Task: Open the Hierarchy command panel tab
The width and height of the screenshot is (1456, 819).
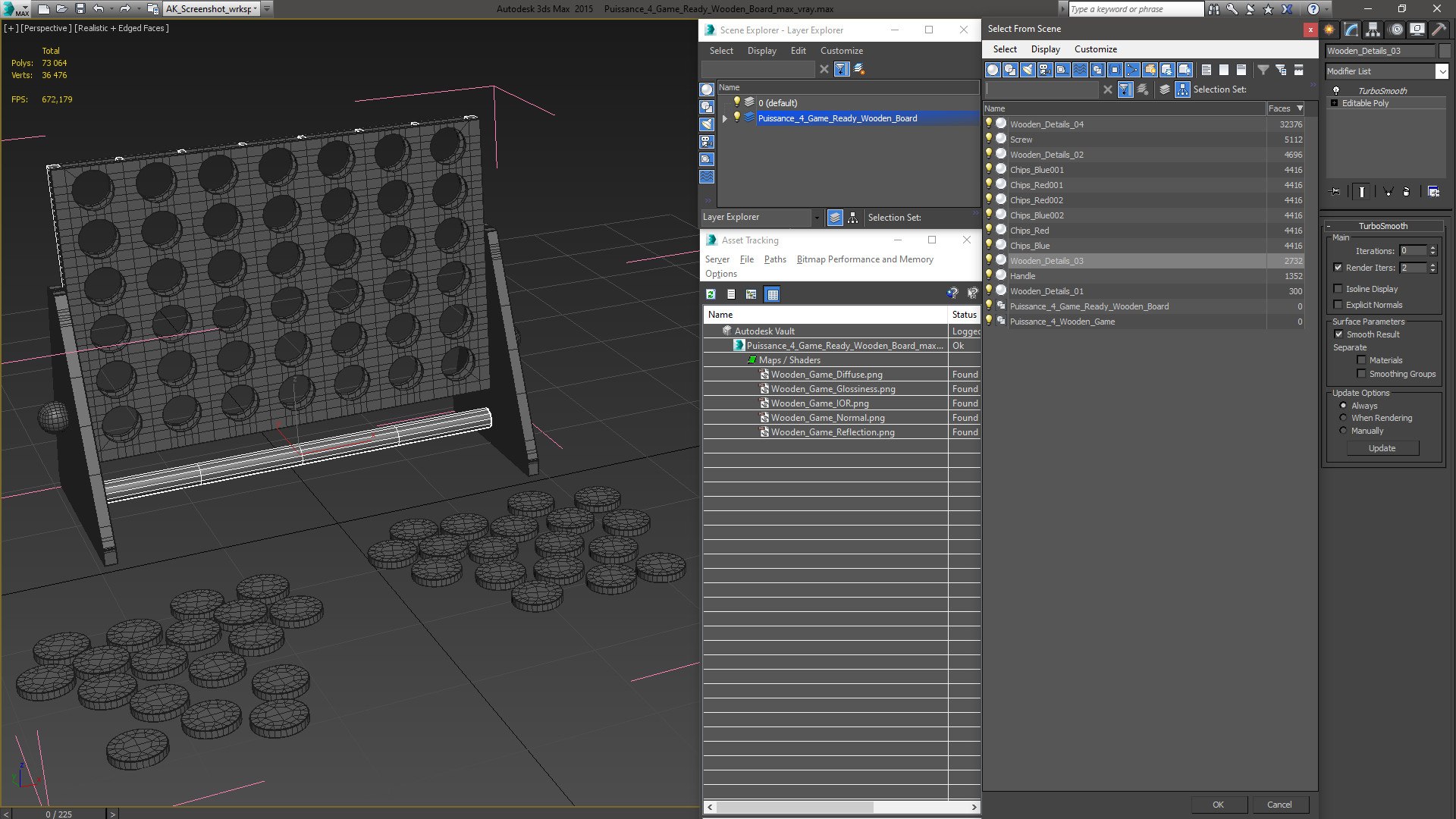Action: pos(1373,30)
